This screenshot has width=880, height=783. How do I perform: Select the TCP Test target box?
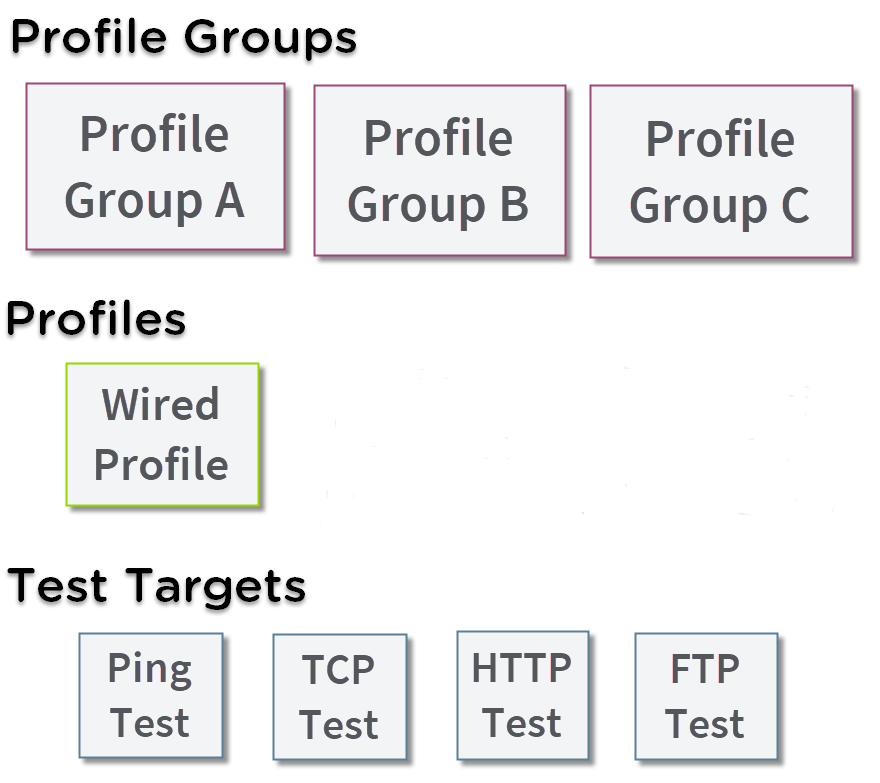(x=340, y=697)
